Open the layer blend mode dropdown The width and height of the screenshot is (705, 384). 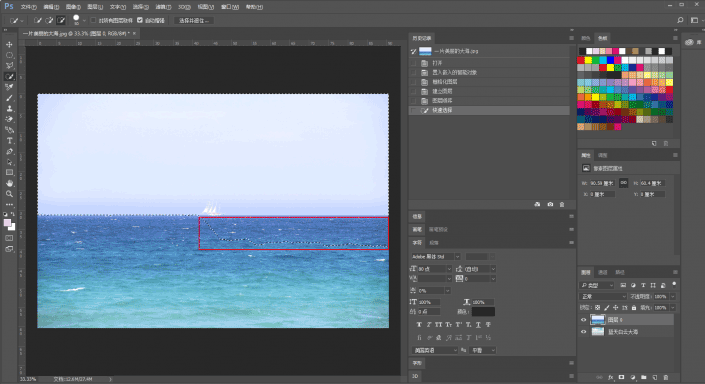(x=603, y=296)
